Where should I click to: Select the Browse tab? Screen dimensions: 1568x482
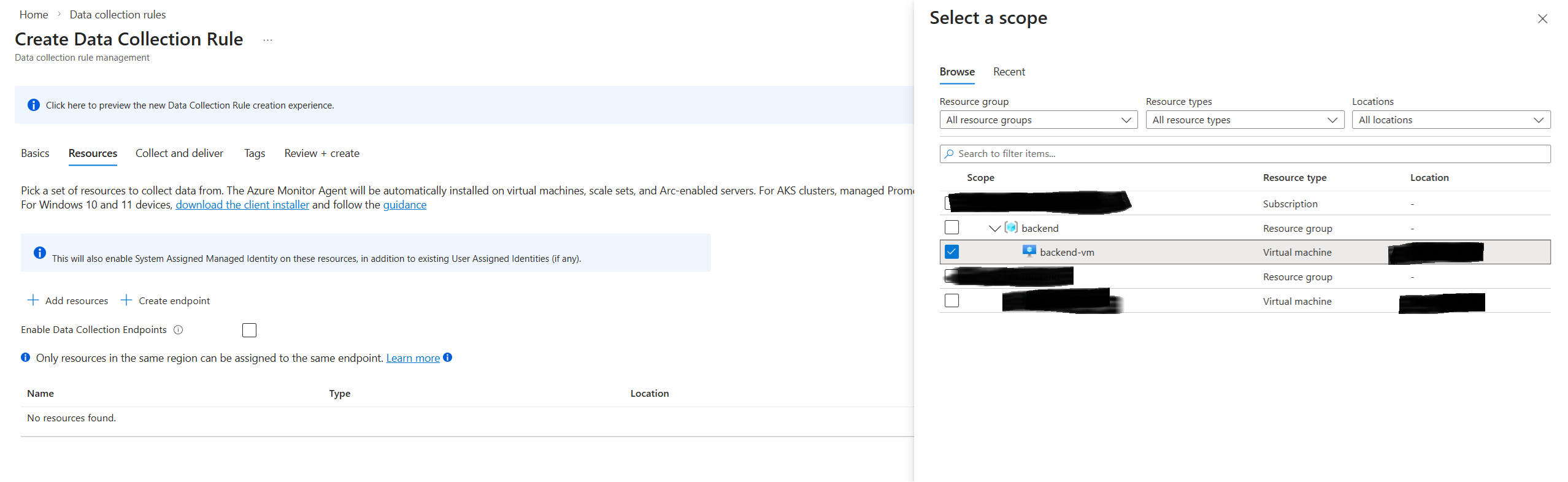click(x=957, y=72)
